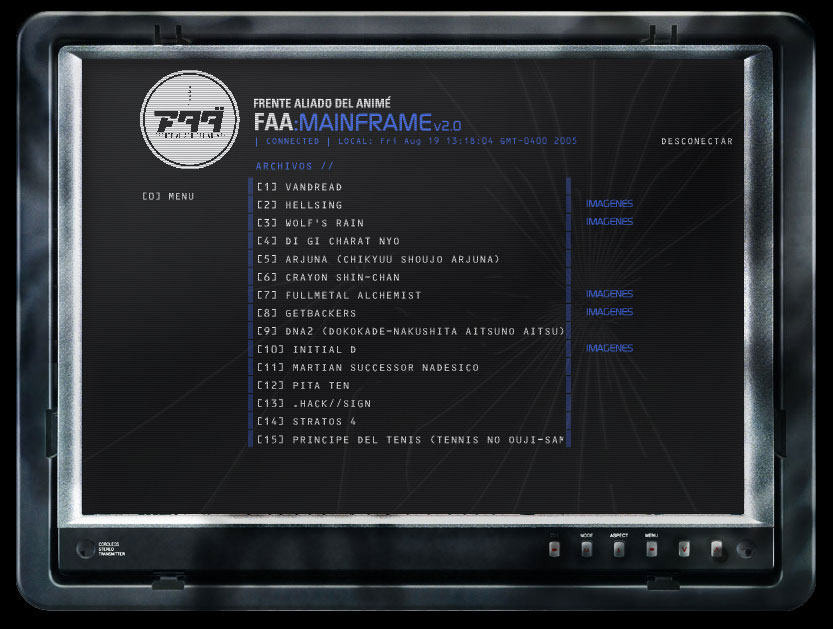Image resolution: width=833 pixels, height=629 pixels.
Task: Select [4] DI GI CHARAT NYO entry
Action: tap(328, 241)
